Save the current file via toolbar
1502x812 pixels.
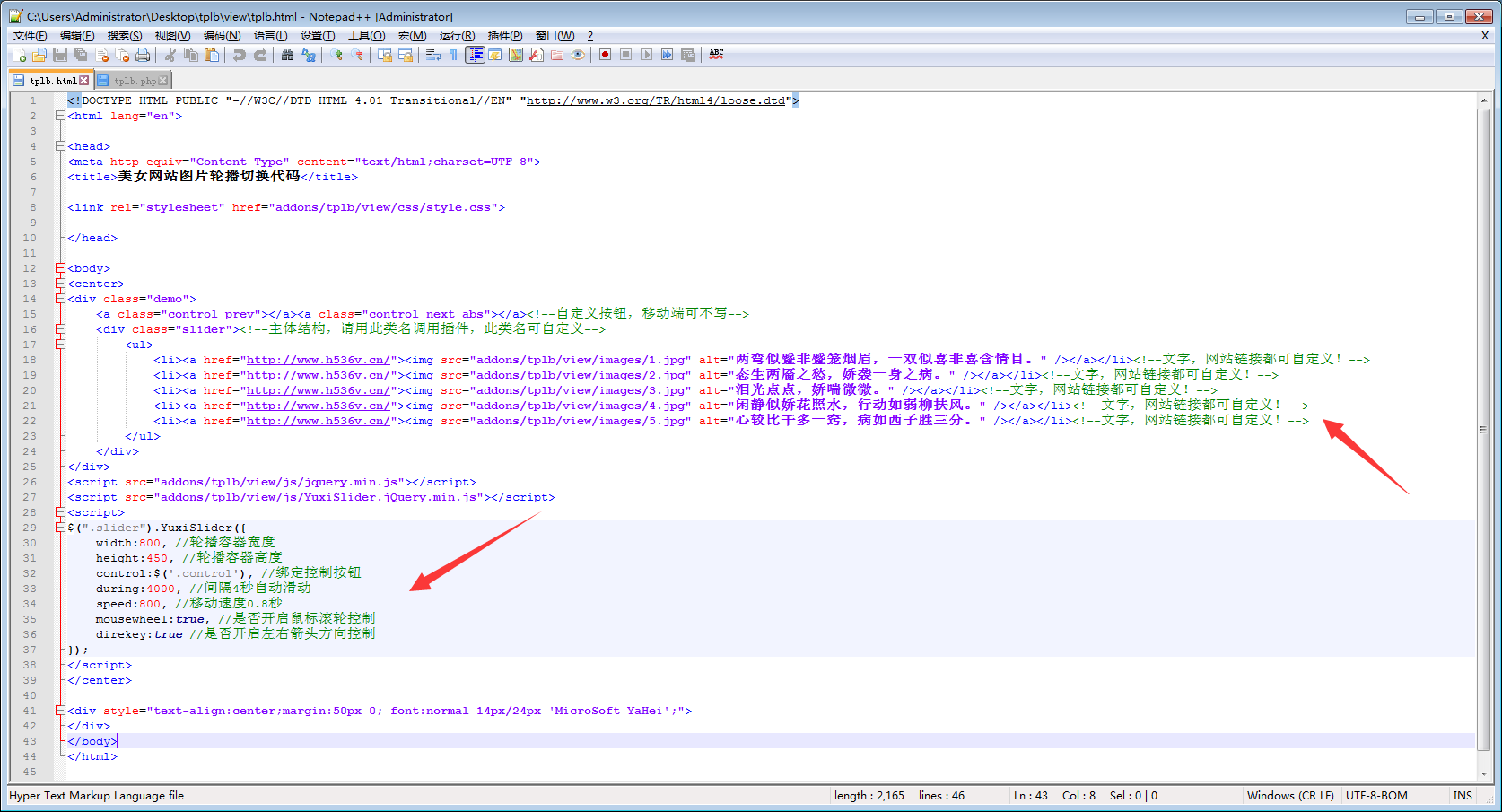[x=60, y=55]
